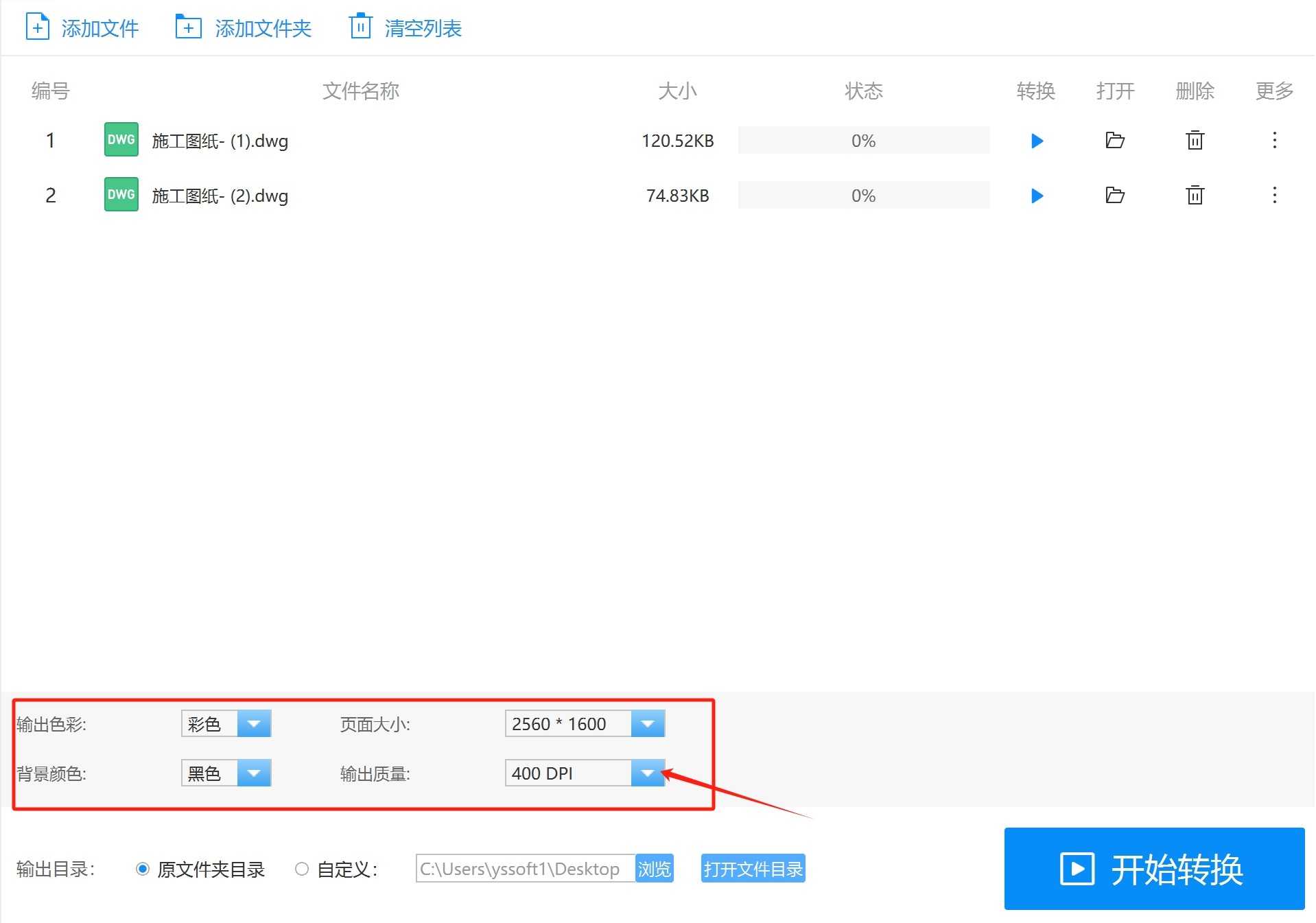1316x923 pixels.
Task: Select 原文件夹目录 output option
Action: tap(143, 869)
